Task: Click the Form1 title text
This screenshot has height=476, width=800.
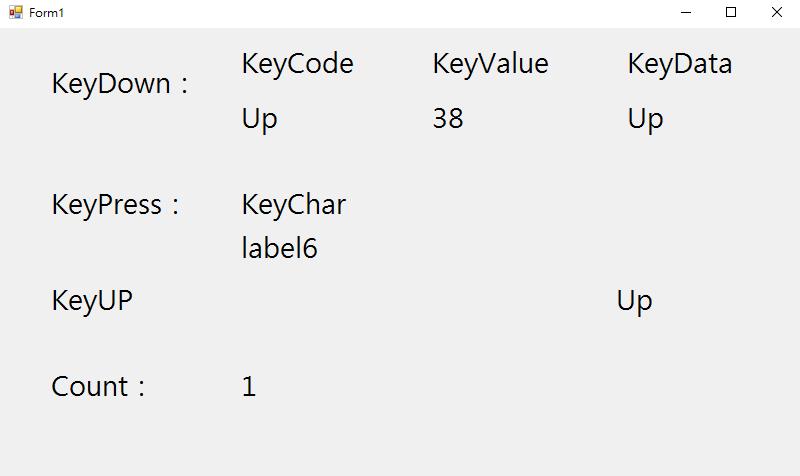Action: tap(46, 13)
